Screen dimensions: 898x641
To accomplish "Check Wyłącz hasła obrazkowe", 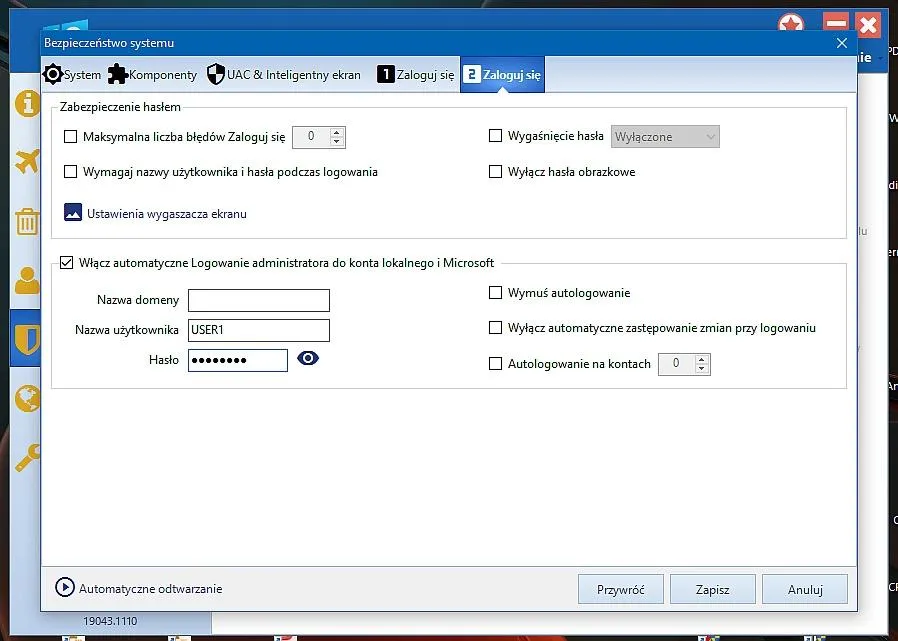I will click(495, 172).
